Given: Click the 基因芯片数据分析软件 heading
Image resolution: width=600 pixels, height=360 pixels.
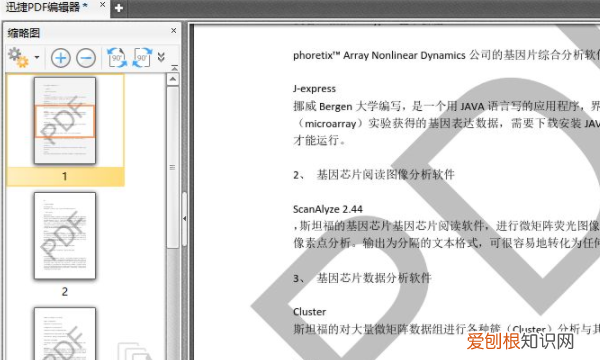Looking at the screenshot, I should tap(374, 278).
